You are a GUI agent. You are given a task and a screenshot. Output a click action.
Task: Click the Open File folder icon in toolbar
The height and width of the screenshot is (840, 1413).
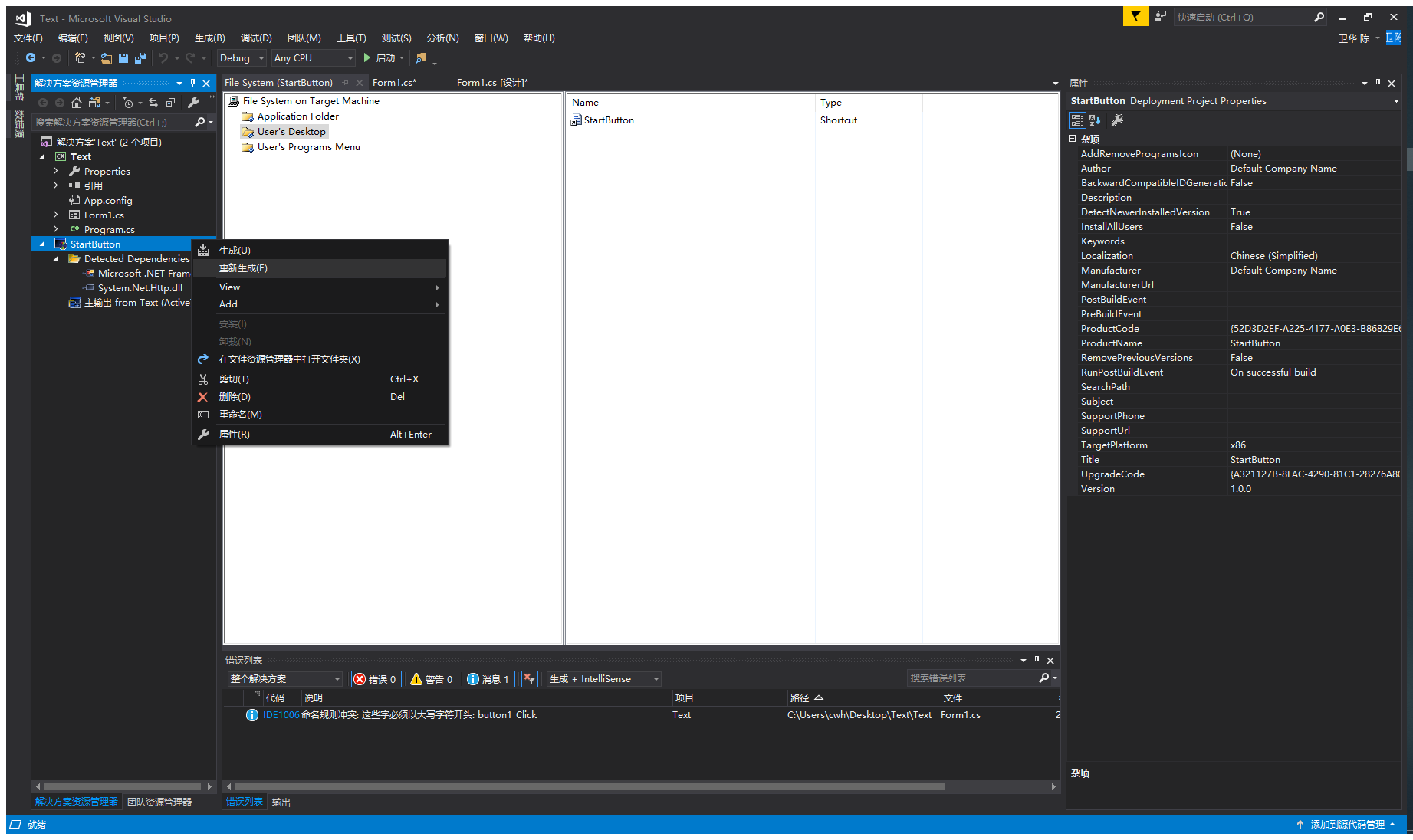[107, 58]
